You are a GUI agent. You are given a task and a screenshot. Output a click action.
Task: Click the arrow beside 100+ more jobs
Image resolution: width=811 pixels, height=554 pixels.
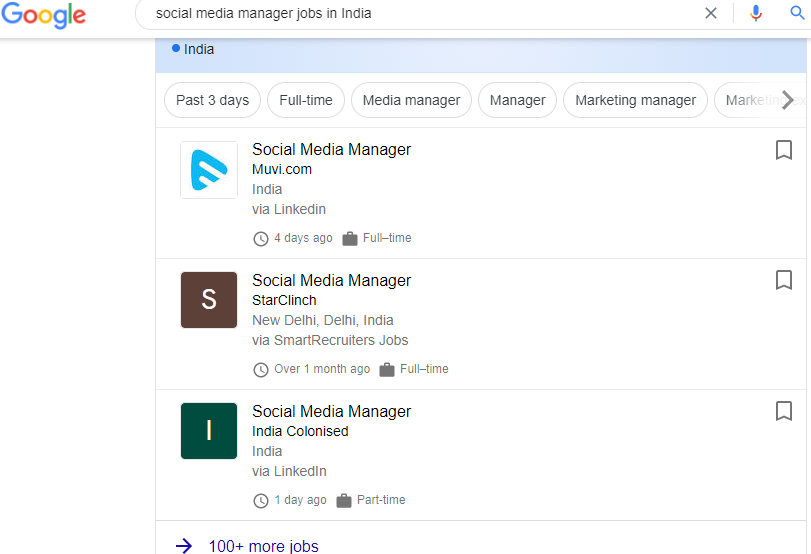tap(184, 546)
